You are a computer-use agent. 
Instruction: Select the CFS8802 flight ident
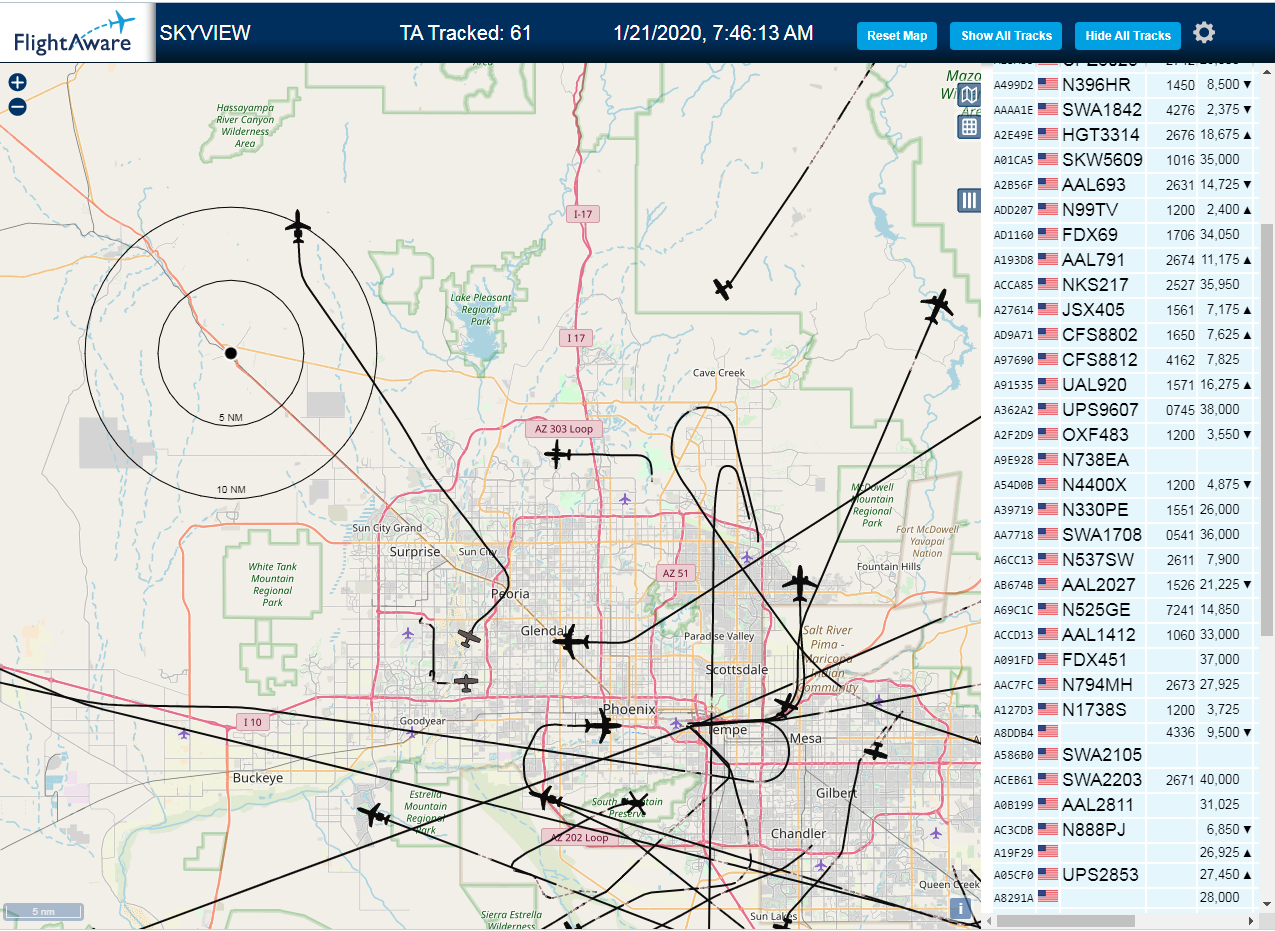tap(1100, 335)
